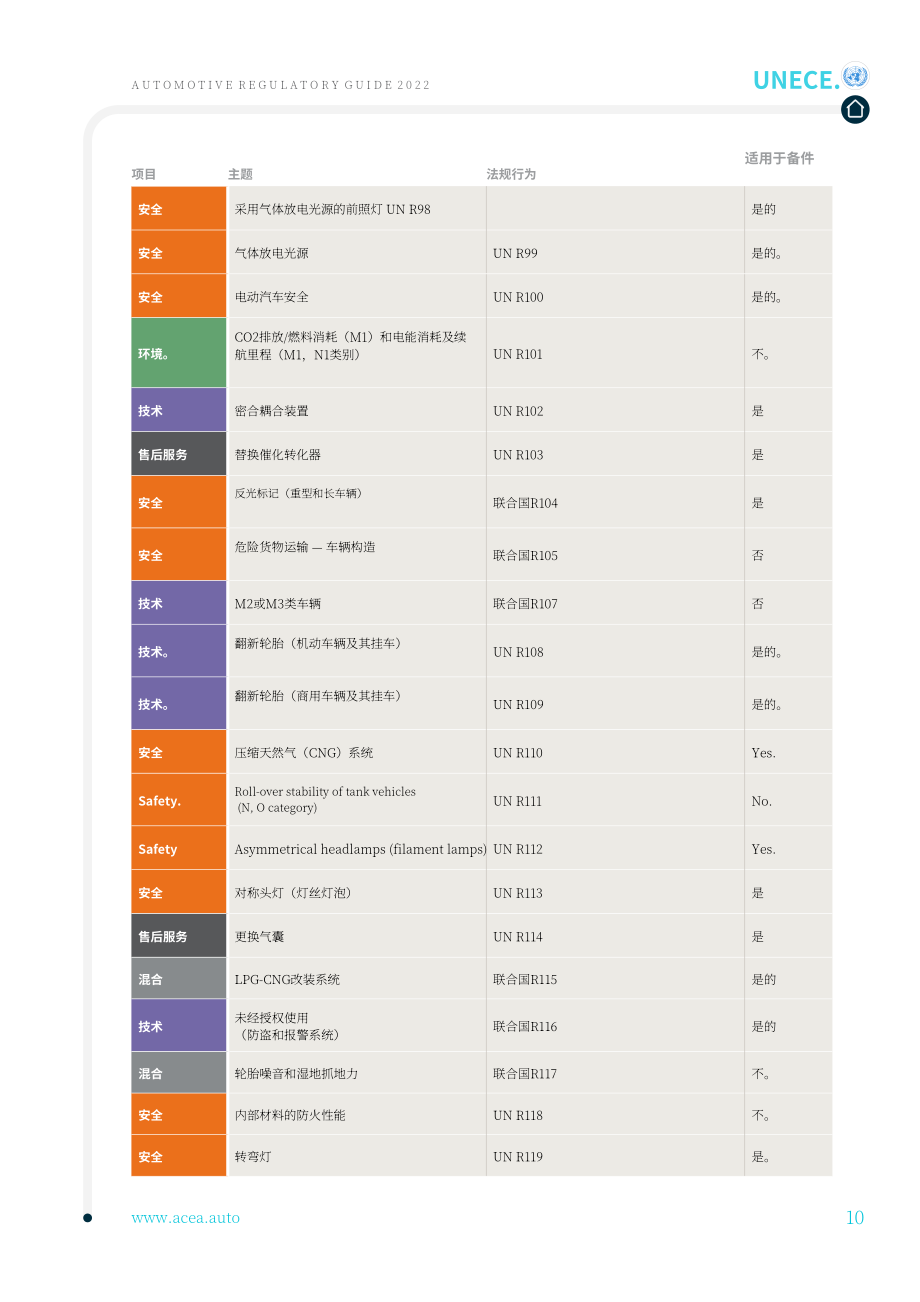The image size is (920, 1302).
Task: Click the page number 10
Action: coord(855,1217)
